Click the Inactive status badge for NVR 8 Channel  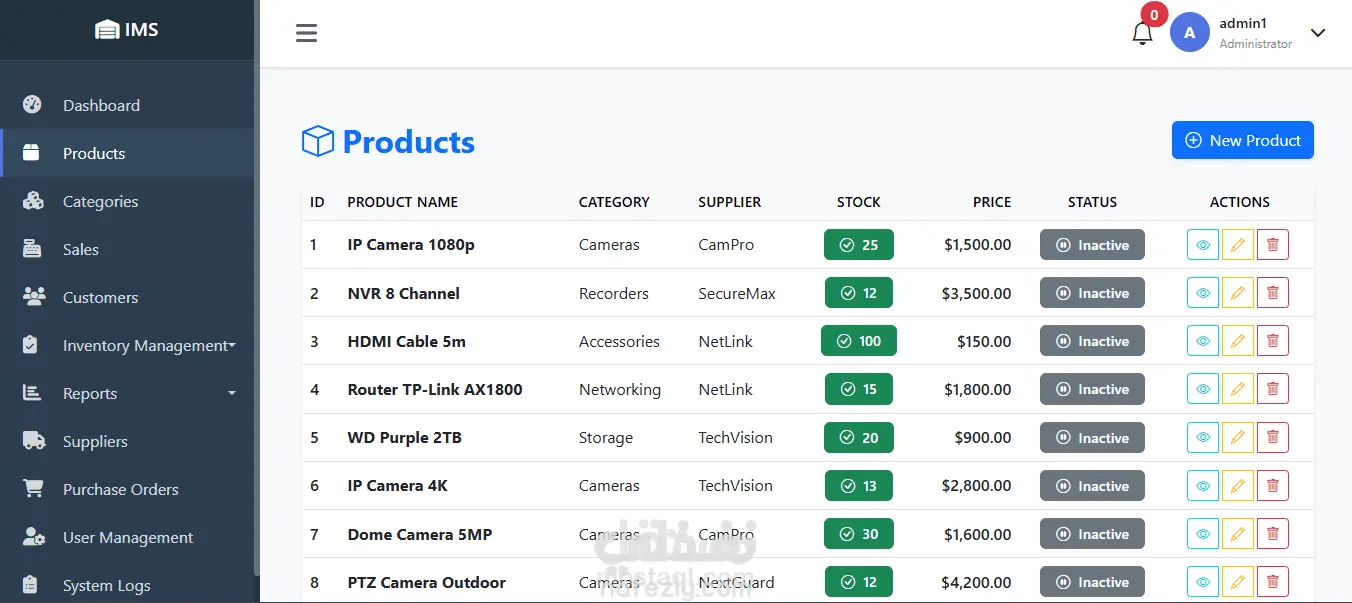[1092, 293]
